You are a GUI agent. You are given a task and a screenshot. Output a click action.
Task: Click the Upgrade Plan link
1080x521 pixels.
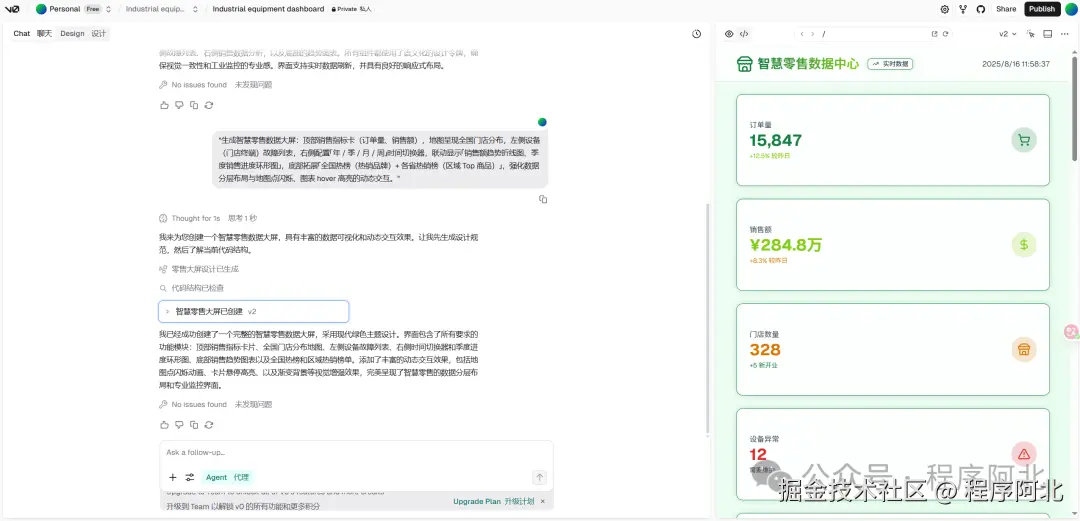[x=492, y=502]
